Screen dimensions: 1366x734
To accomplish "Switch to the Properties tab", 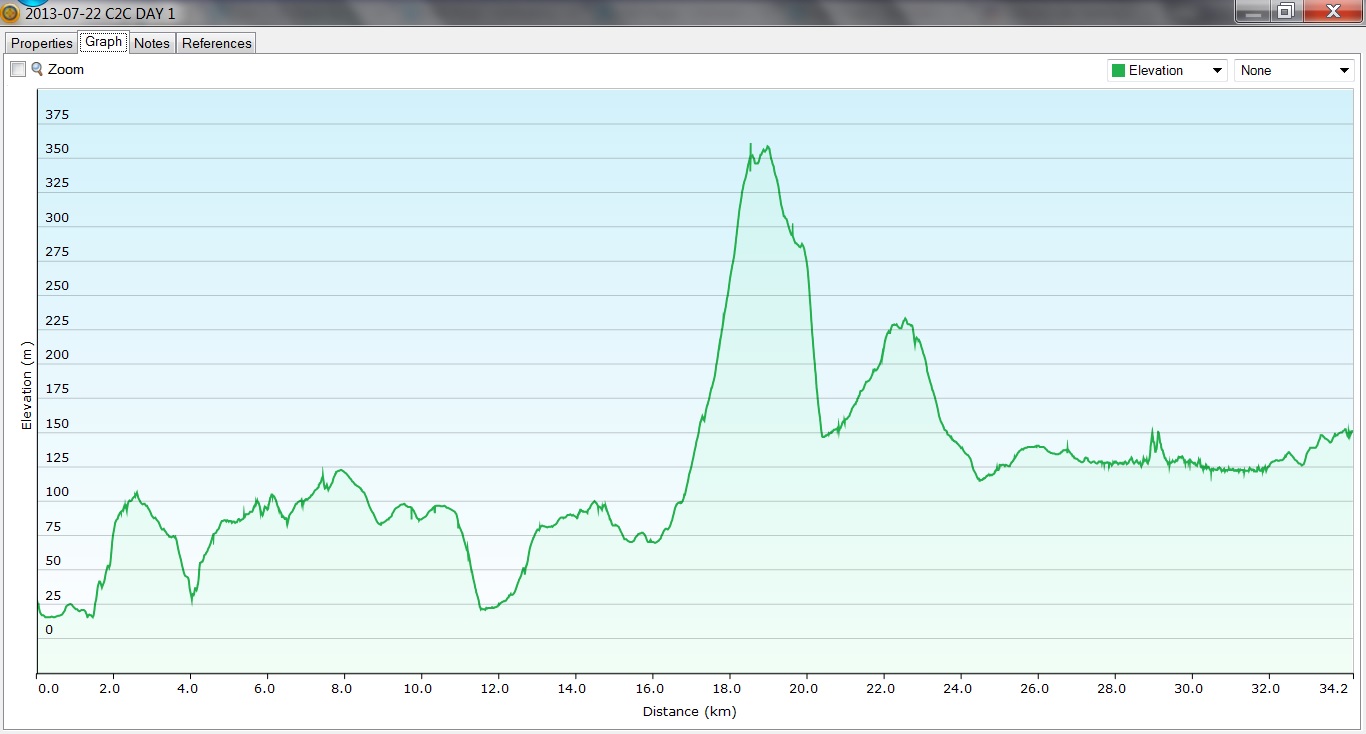I will pyautogui.click(x=41, y=43).
